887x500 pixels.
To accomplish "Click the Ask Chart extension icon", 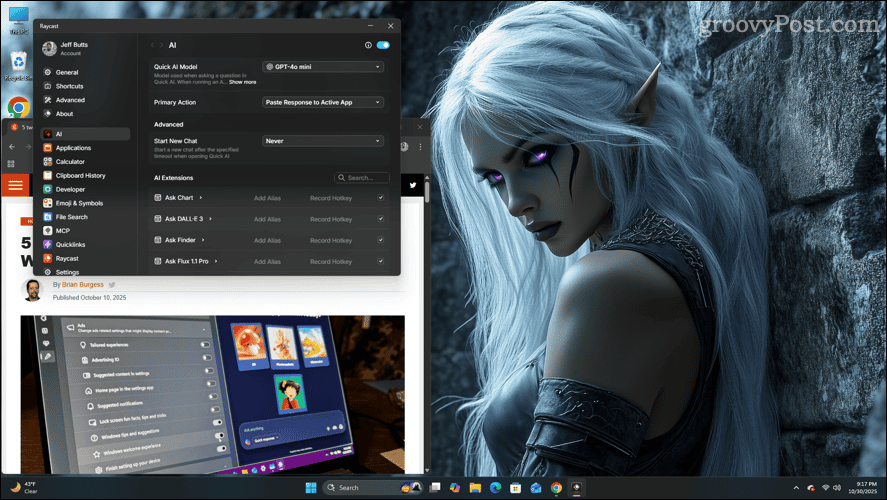I will click(x=158, y=197).
